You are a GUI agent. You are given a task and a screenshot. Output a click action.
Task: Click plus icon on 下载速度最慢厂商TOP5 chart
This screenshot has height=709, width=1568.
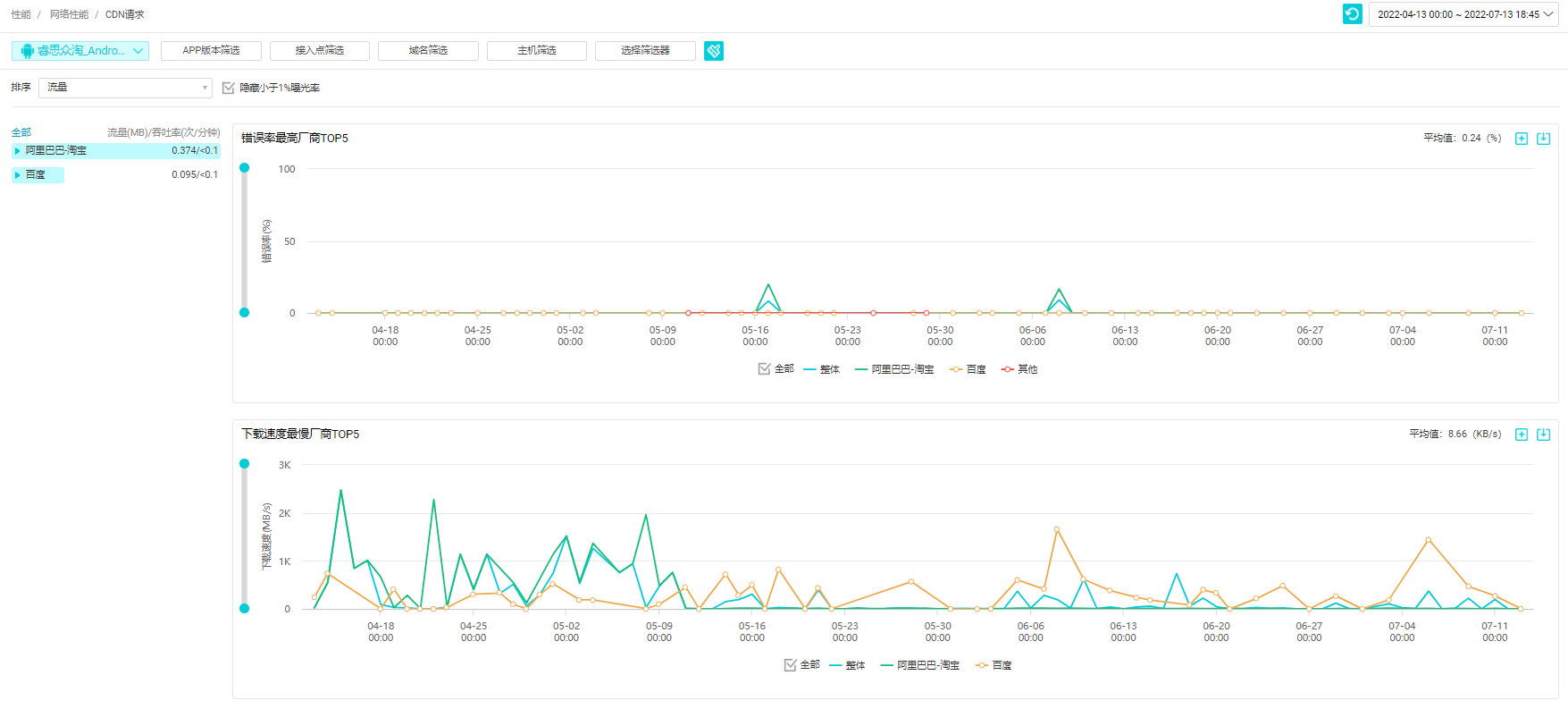tap(1521, 435)
